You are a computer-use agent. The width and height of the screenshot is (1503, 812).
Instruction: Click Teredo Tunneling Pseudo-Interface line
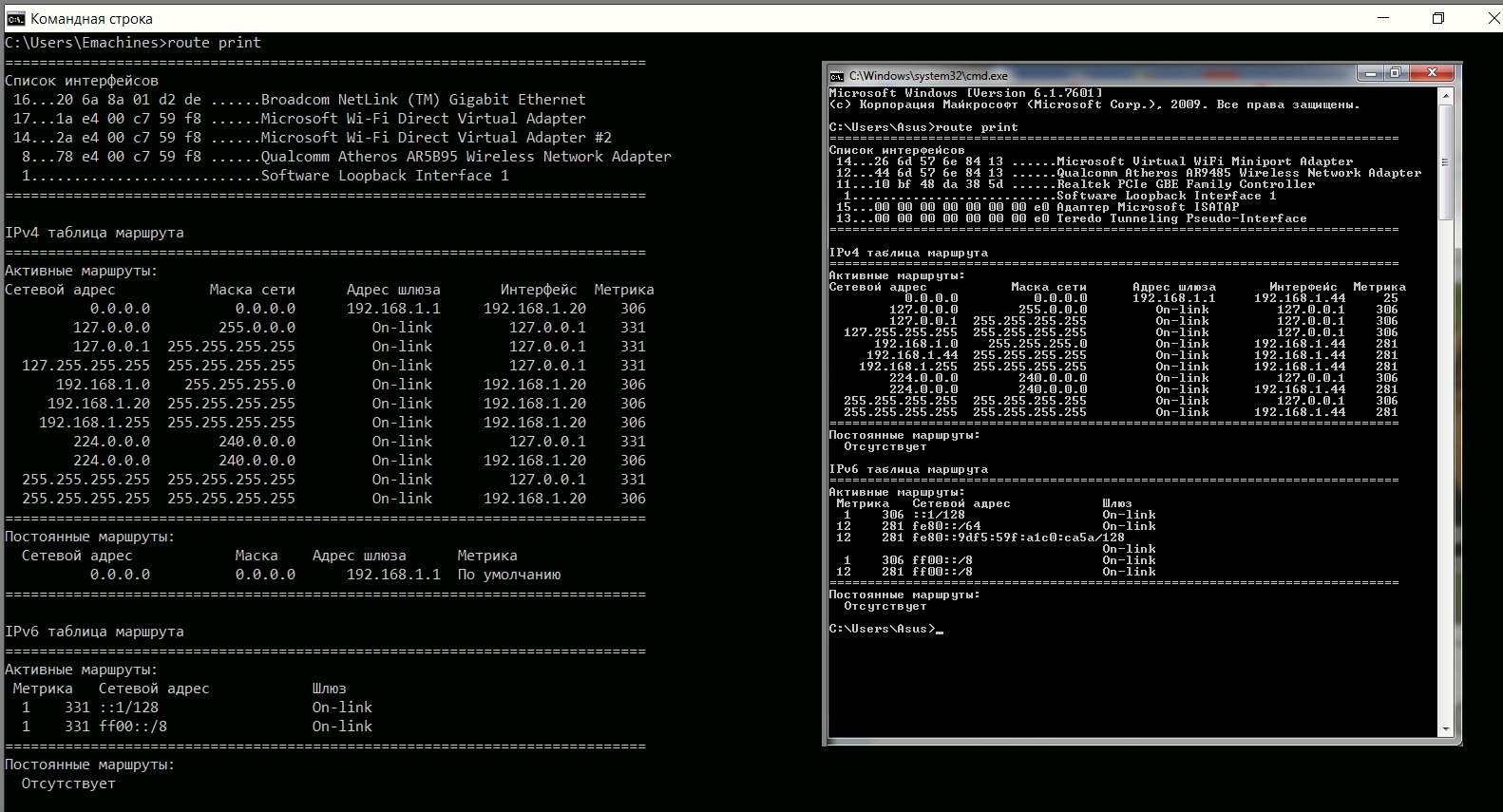[x=1072, y=218]
